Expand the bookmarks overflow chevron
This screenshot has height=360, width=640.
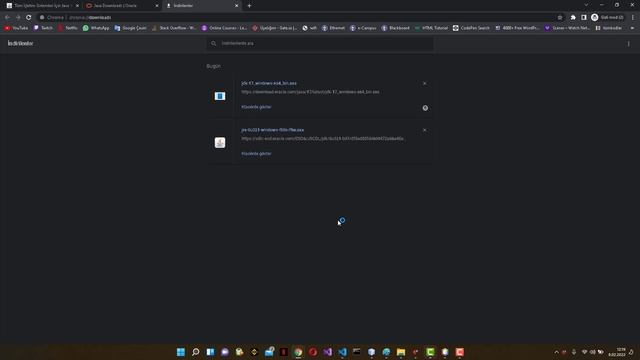pyautogui.click(x=633, y=28)
